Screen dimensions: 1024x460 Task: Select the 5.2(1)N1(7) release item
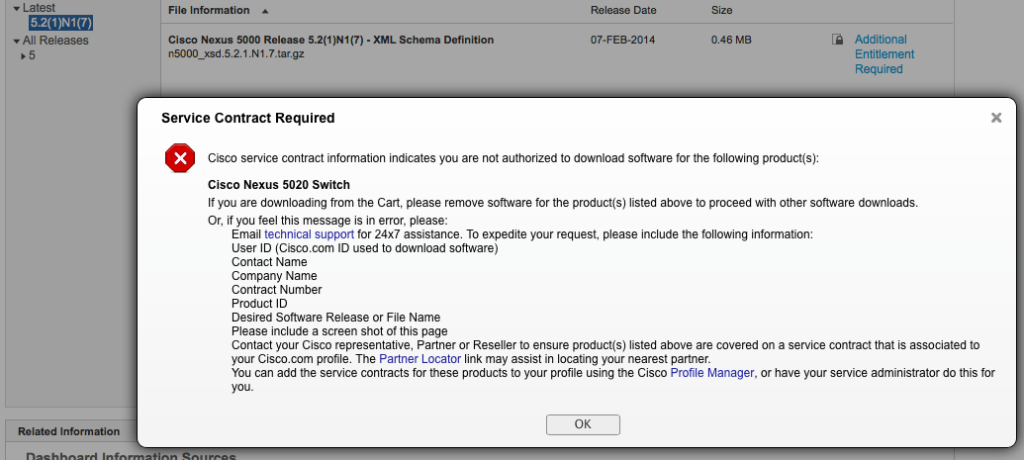point(61,24)
